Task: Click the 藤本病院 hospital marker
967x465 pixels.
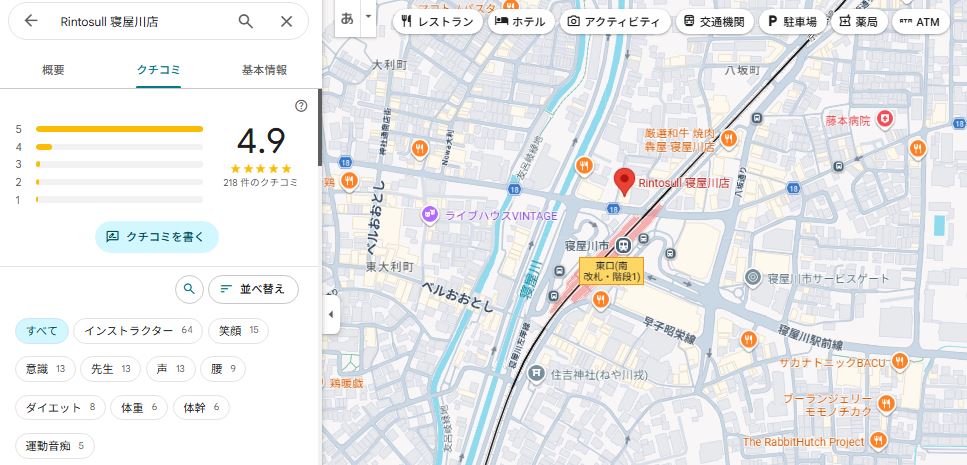Action: tap(884, 121)
